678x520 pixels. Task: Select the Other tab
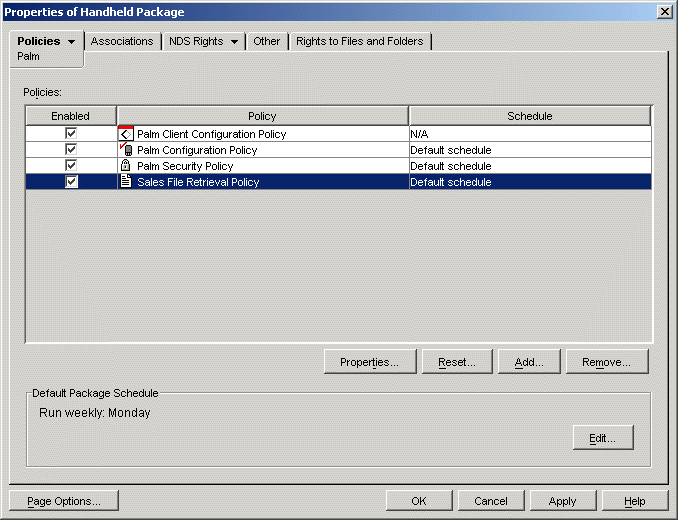(266, 41)
